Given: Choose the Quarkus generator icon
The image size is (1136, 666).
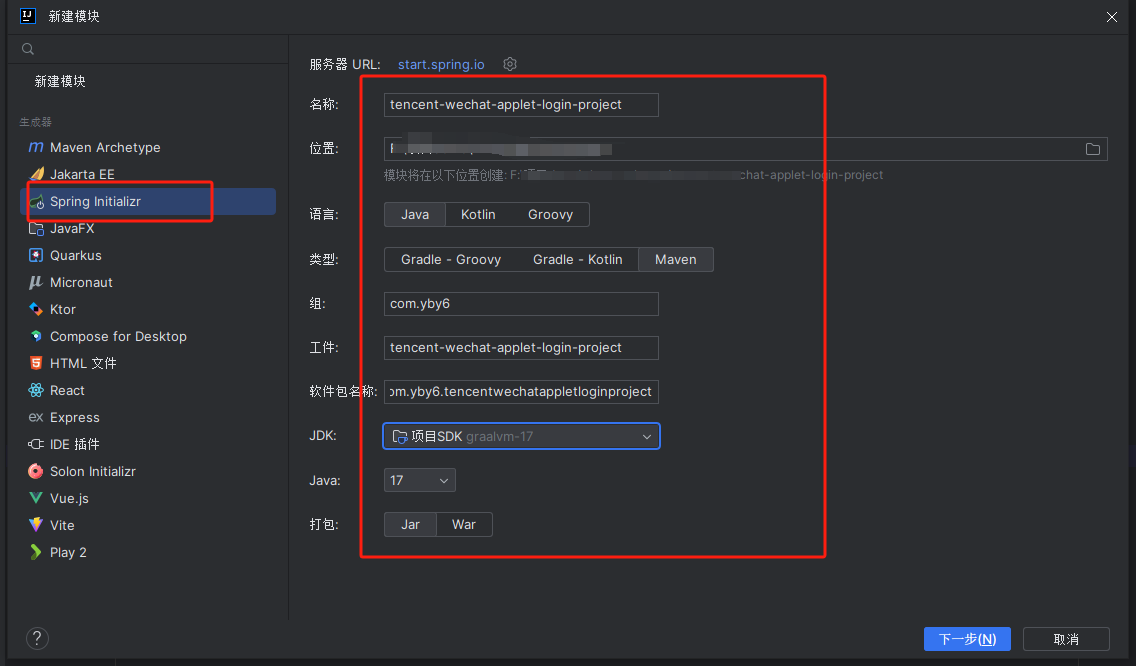Looking at the screenshot, I should [x=36, y=255].
